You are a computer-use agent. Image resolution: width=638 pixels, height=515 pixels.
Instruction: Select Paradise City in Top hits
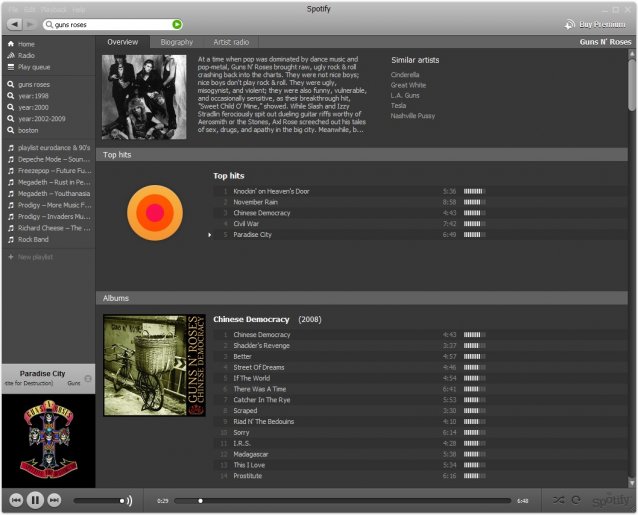tap(420, 235)
